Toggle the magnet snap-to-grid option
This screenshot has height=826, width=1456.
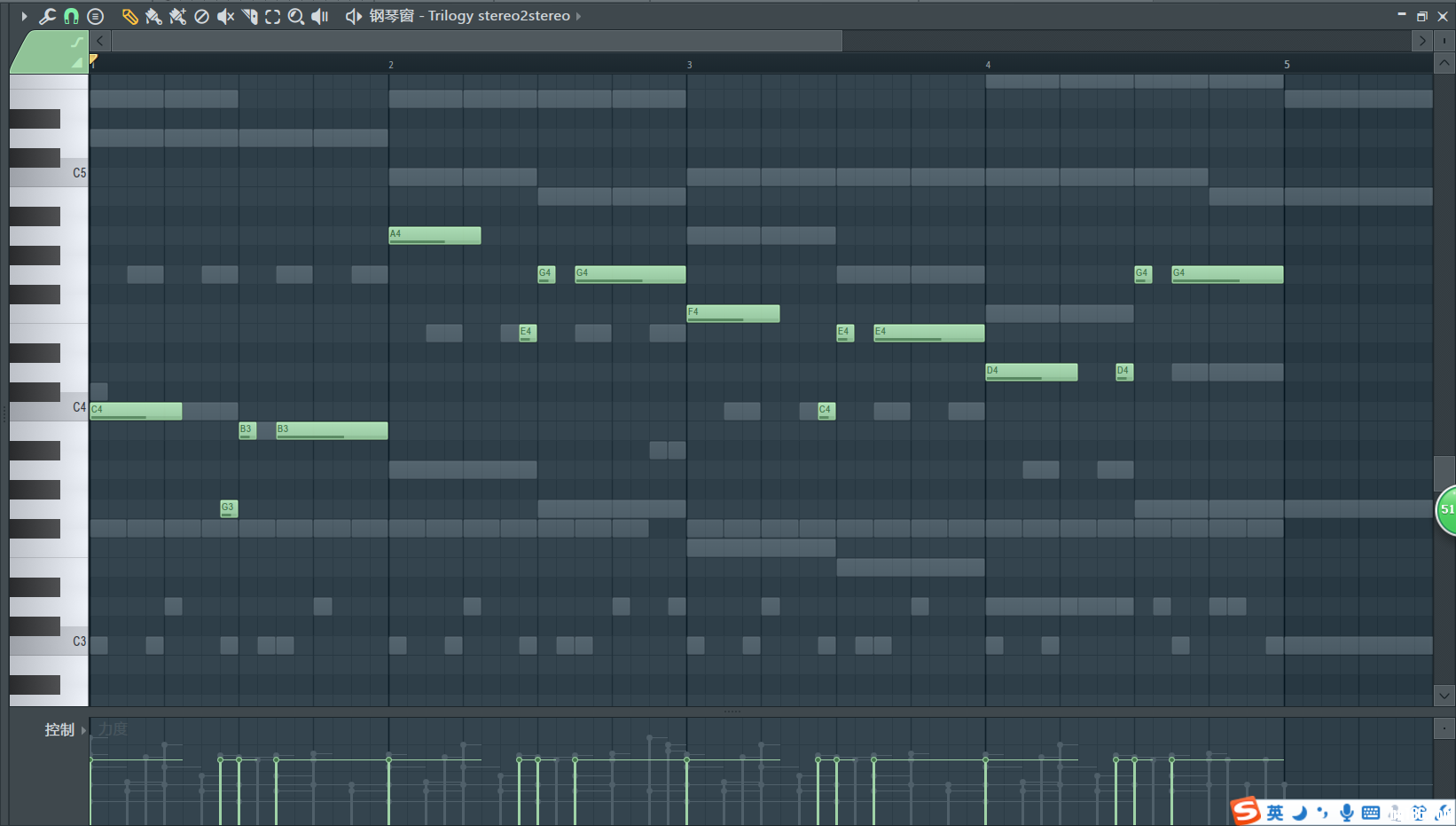[x=71, y=16]
